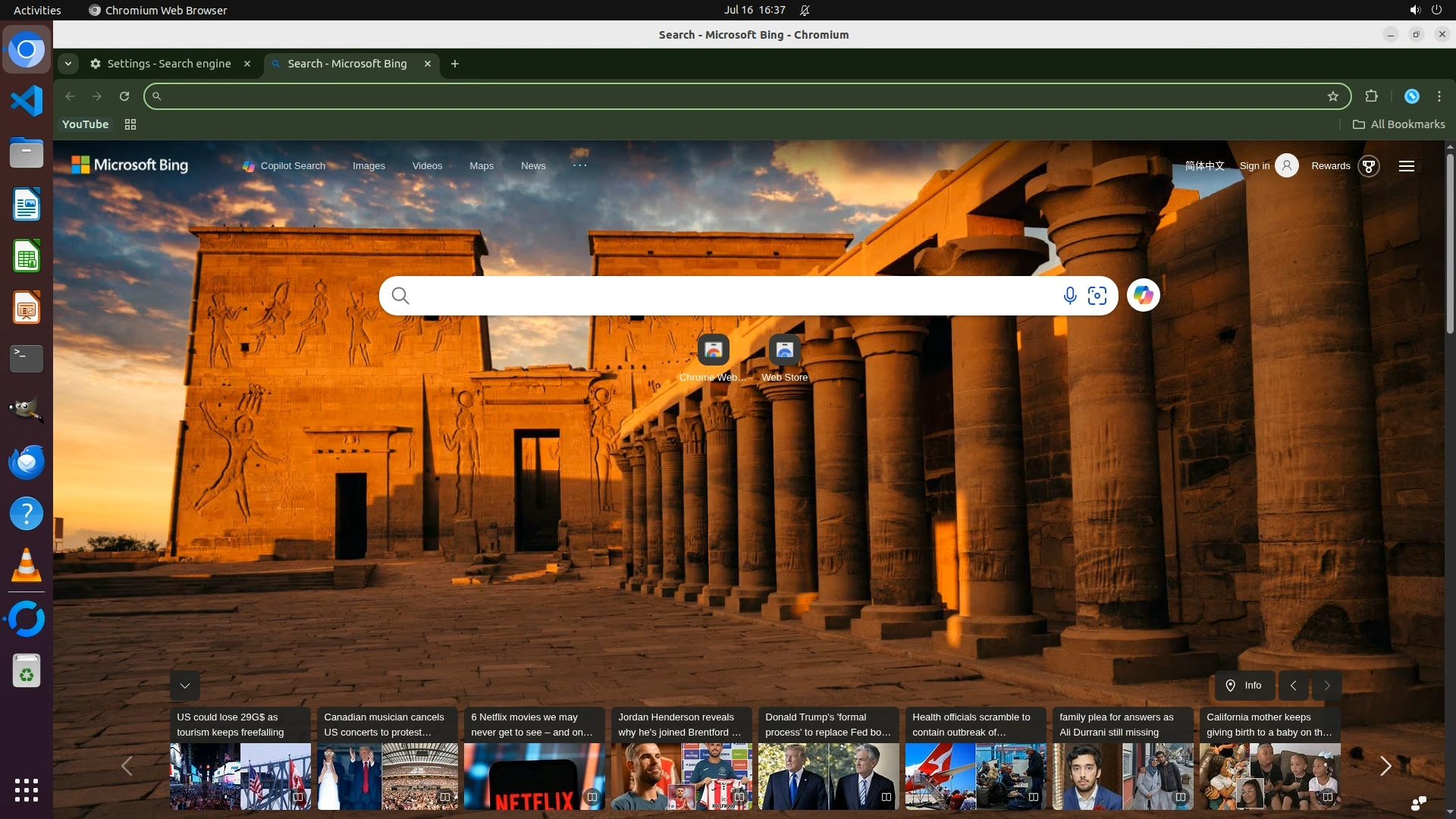Open the bookmarks bar apps grid icon
The height and width of the screenshot is (819, 1456).
coord(130,124)
